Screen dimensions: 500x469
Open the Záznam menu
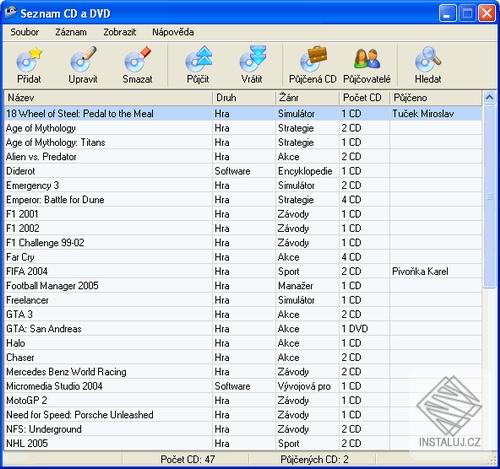pos(71,32)
